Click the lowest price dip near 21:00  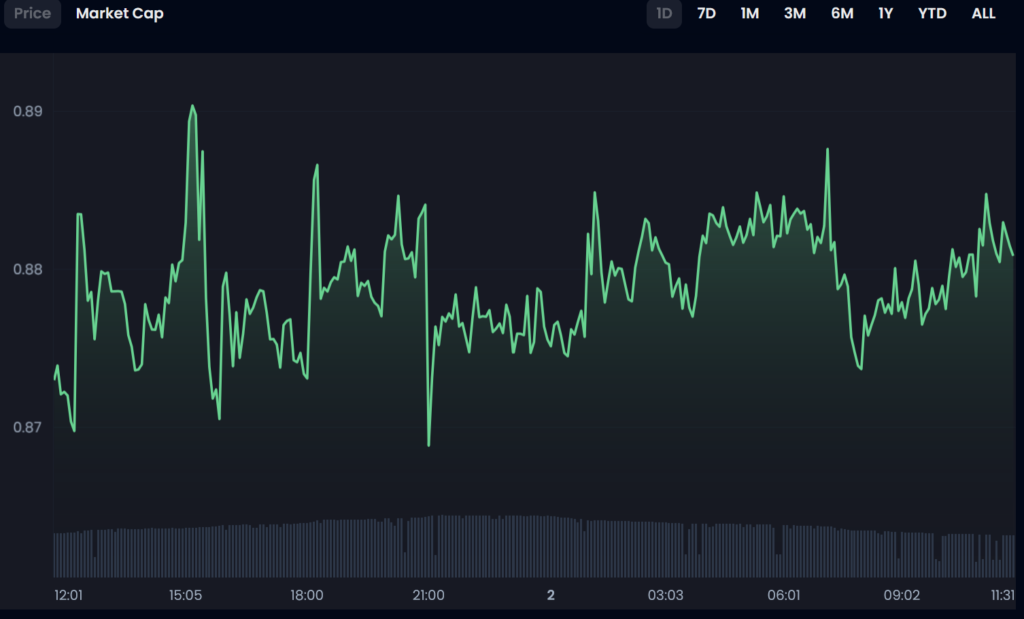click(429, 444)
